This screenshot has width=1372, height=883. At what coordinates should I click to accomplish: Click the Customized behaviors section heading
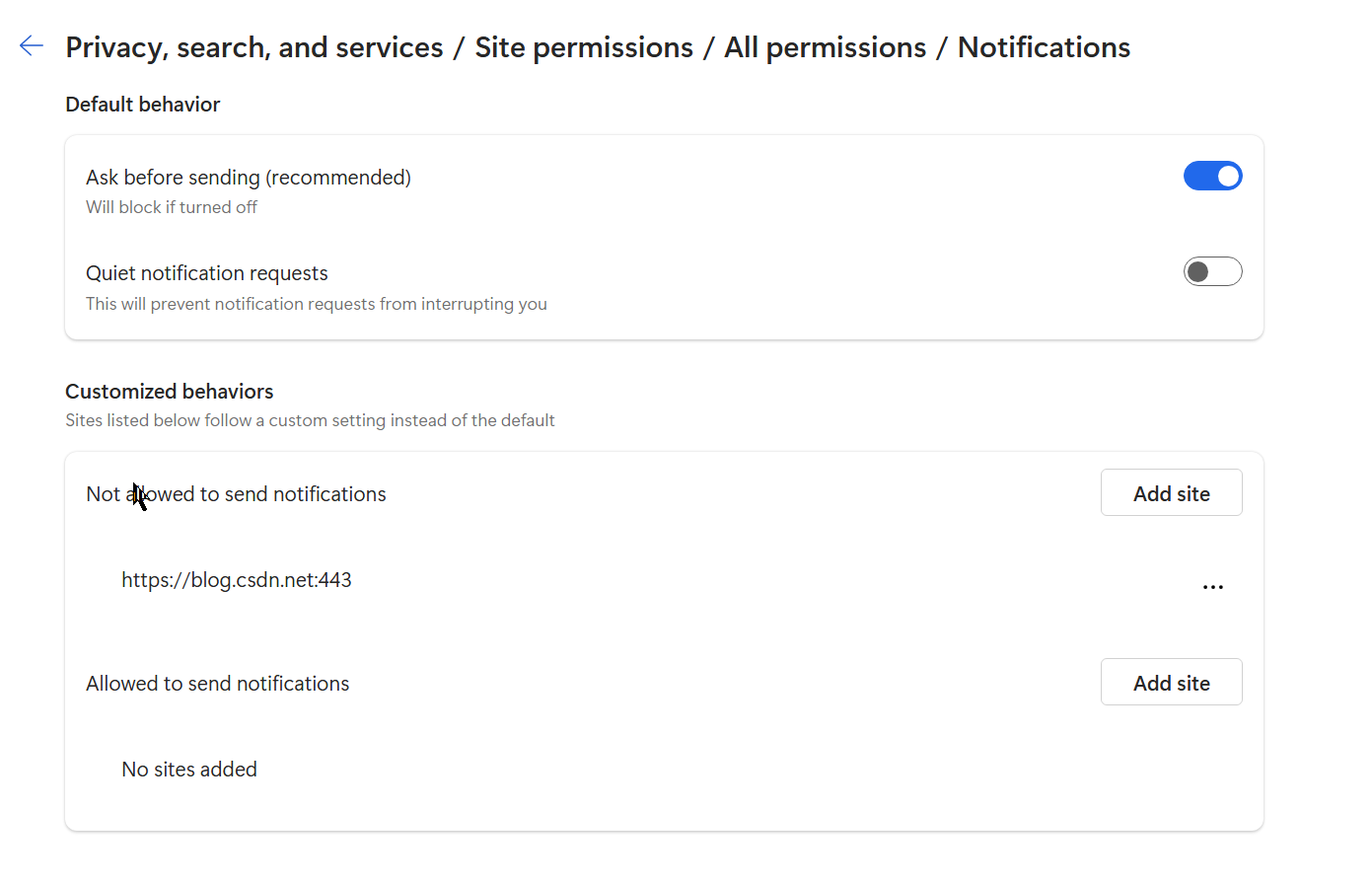(x=170, y=392)
